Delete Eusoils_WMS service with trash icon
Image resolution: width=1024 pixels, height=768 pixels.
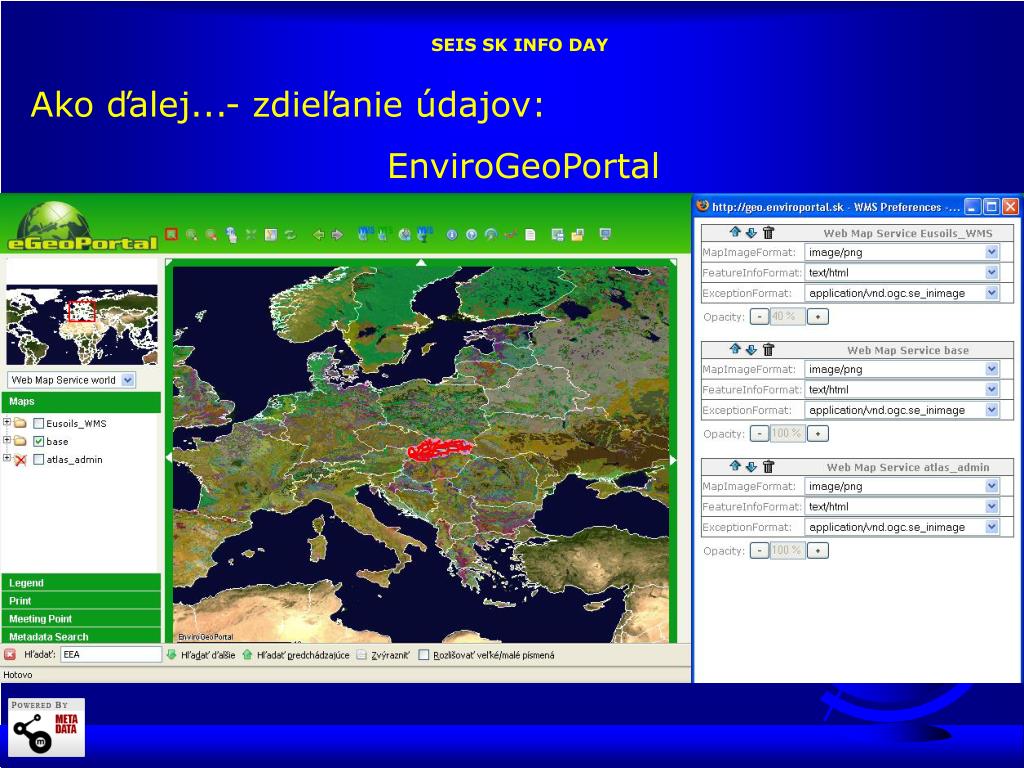pyautogui.click(x=768, y=232)
